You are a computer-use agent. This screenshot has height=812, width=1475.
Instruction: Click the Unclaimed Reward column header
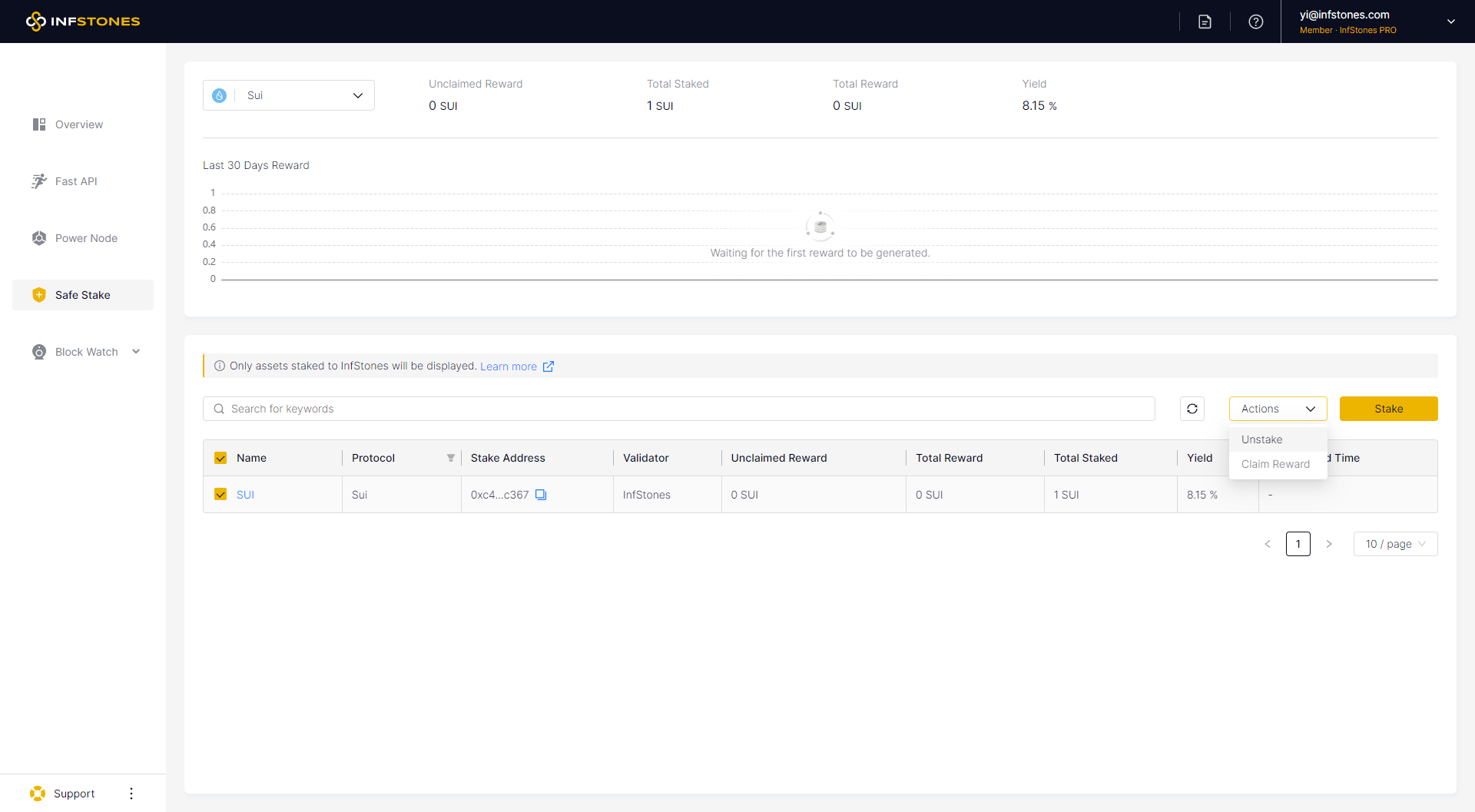click(779, 458)
